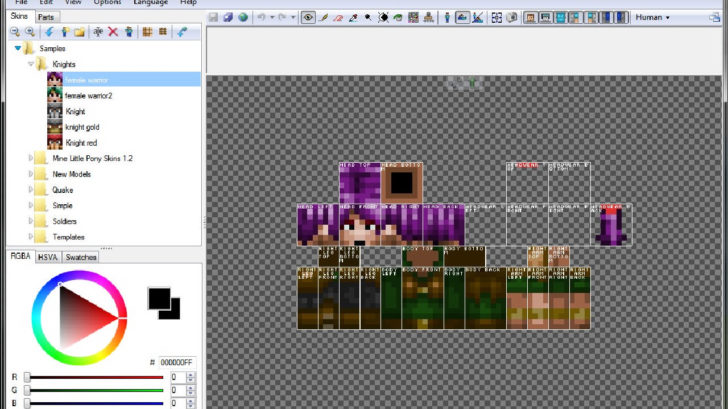
Task: Click the globe upload skin icon
Action: click(243, 18)
